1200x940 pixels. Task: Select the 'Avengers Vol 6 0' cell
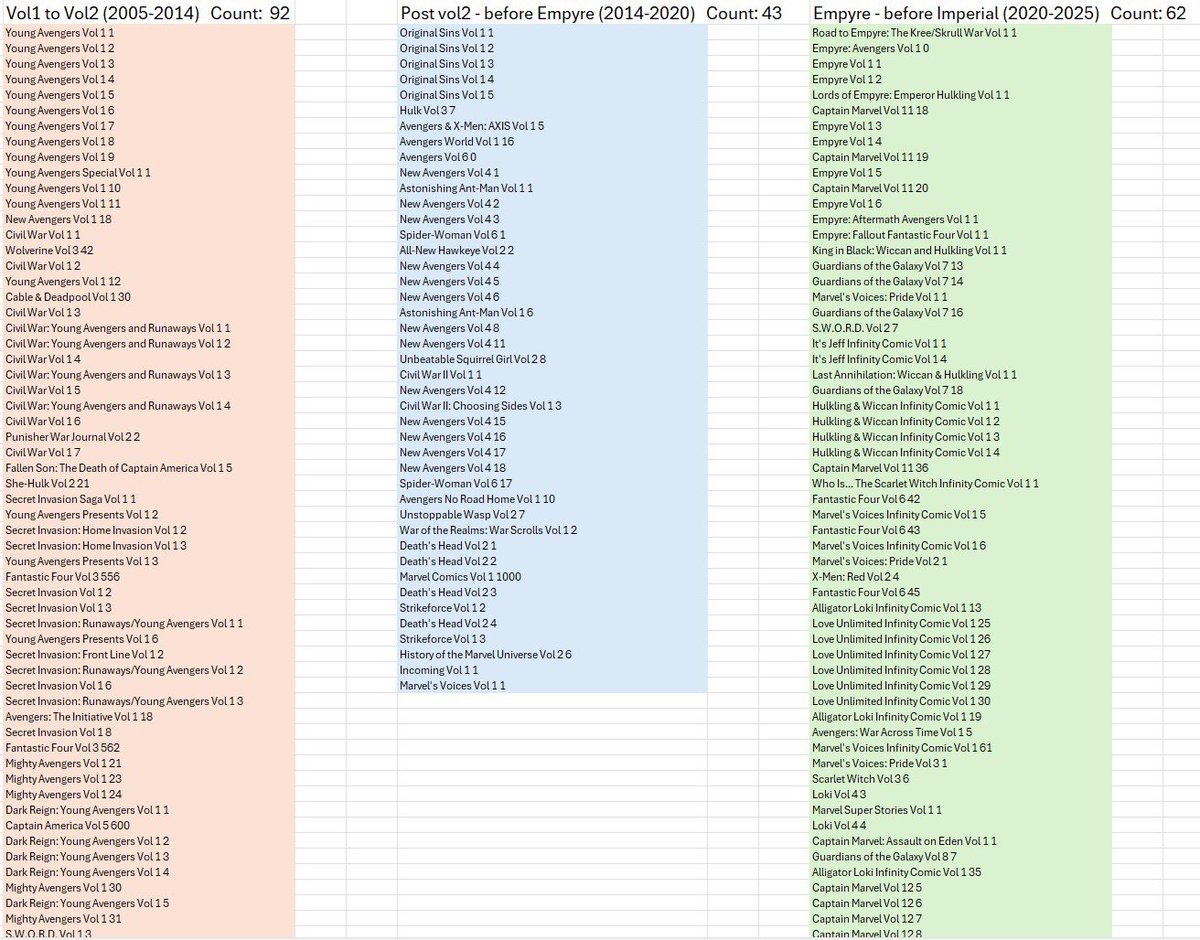coord(438,157)
